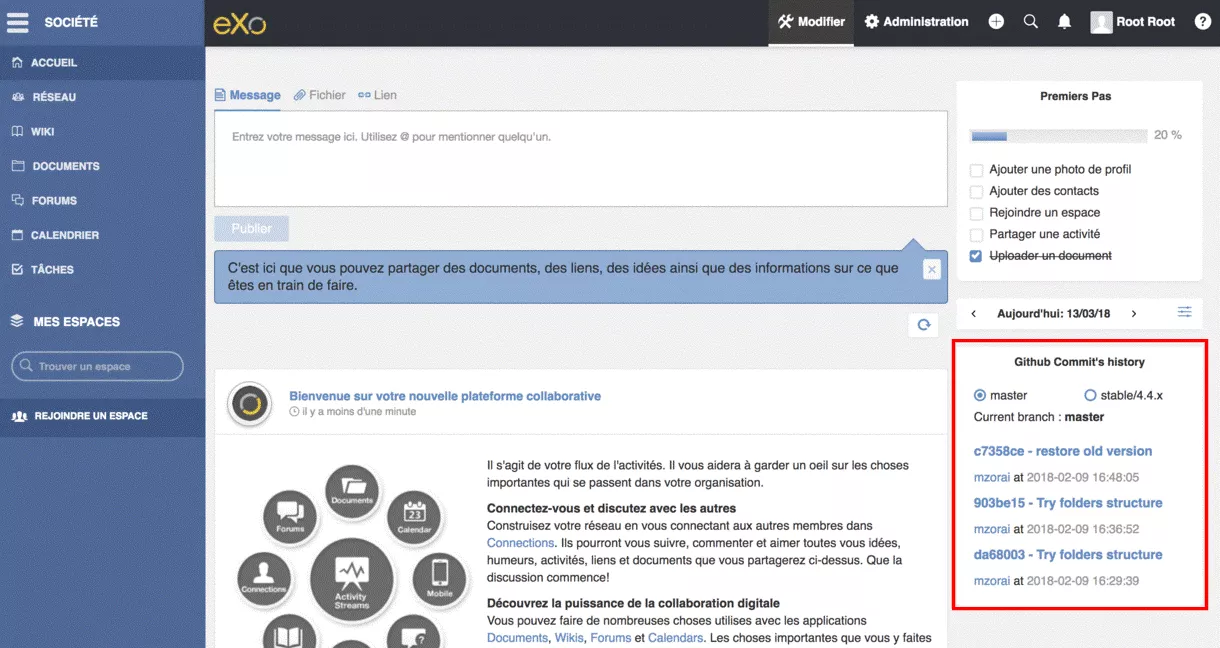This screenshot has width=1220, height=648.
Task: Open the Administration menu
Action: click(917, 22)
